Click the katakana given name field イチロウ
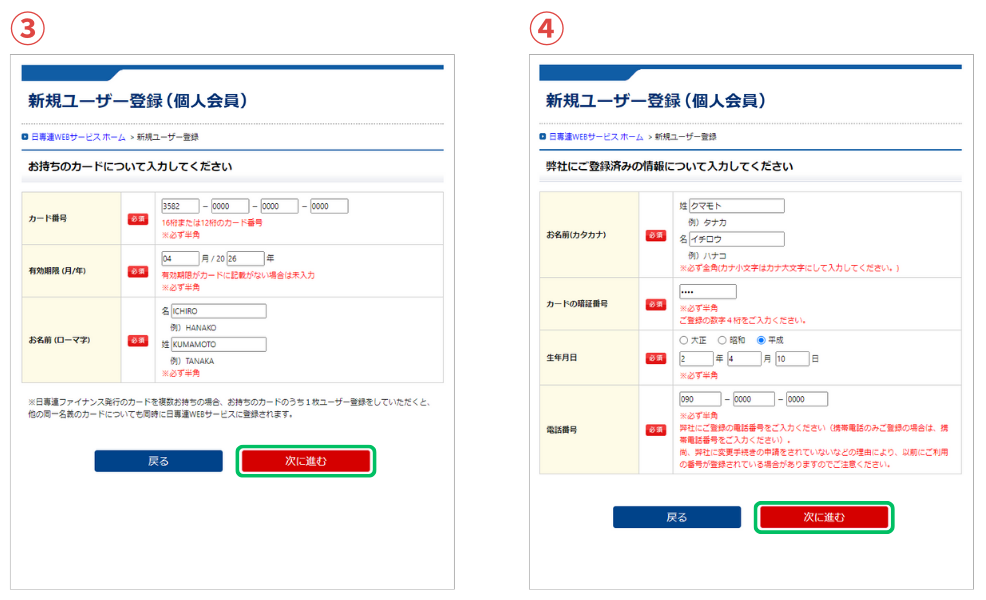This screenshot has width=986, height=600. [737, 239]
